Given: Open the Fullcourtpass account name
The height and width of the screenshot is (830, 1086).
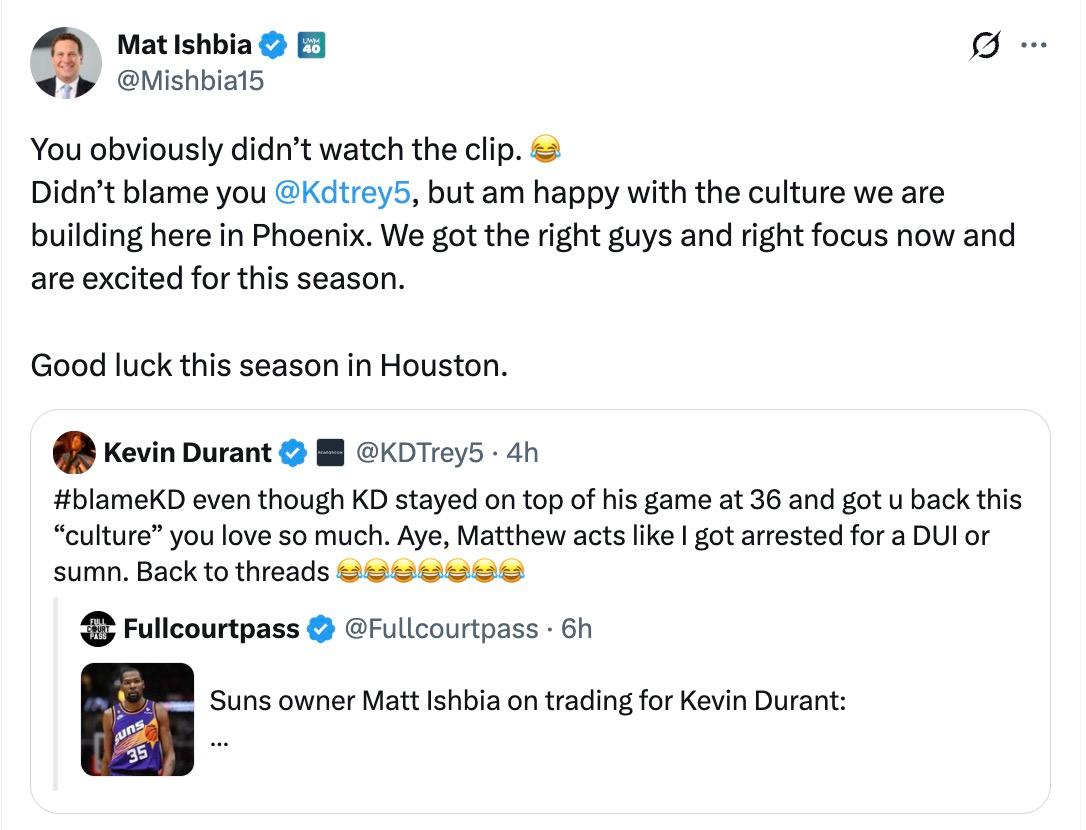Looking at the screenshot, I should [x=211, y=629].
